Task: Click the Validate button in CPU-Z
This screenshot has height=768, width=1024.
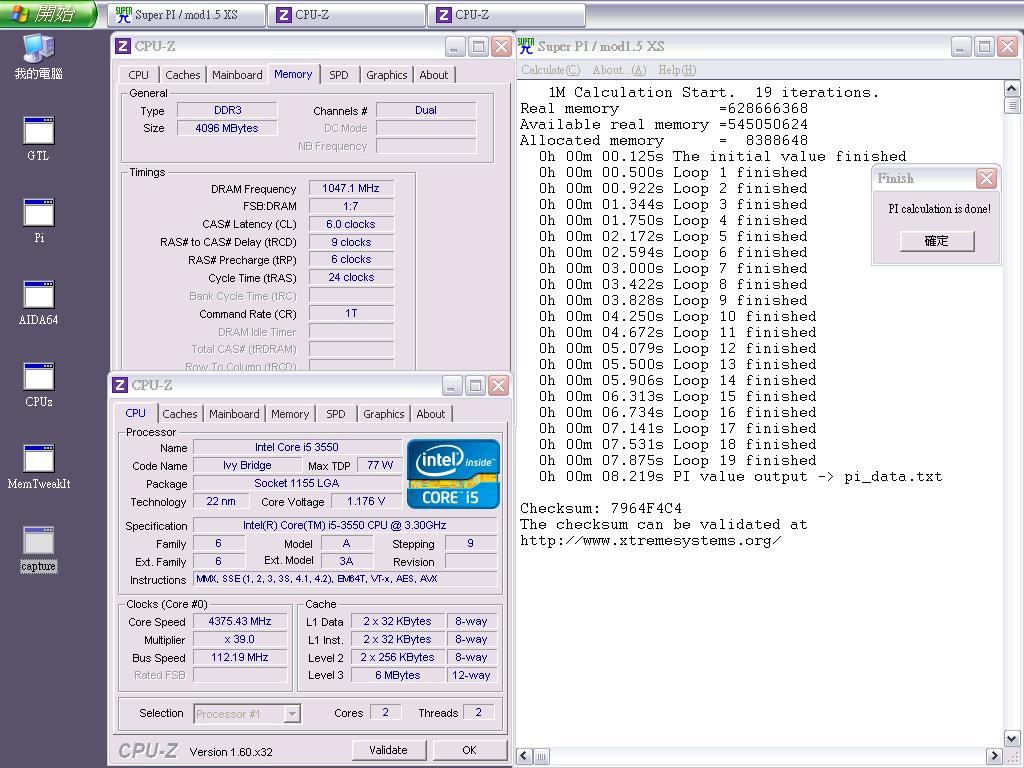Action: click(389, 750)
